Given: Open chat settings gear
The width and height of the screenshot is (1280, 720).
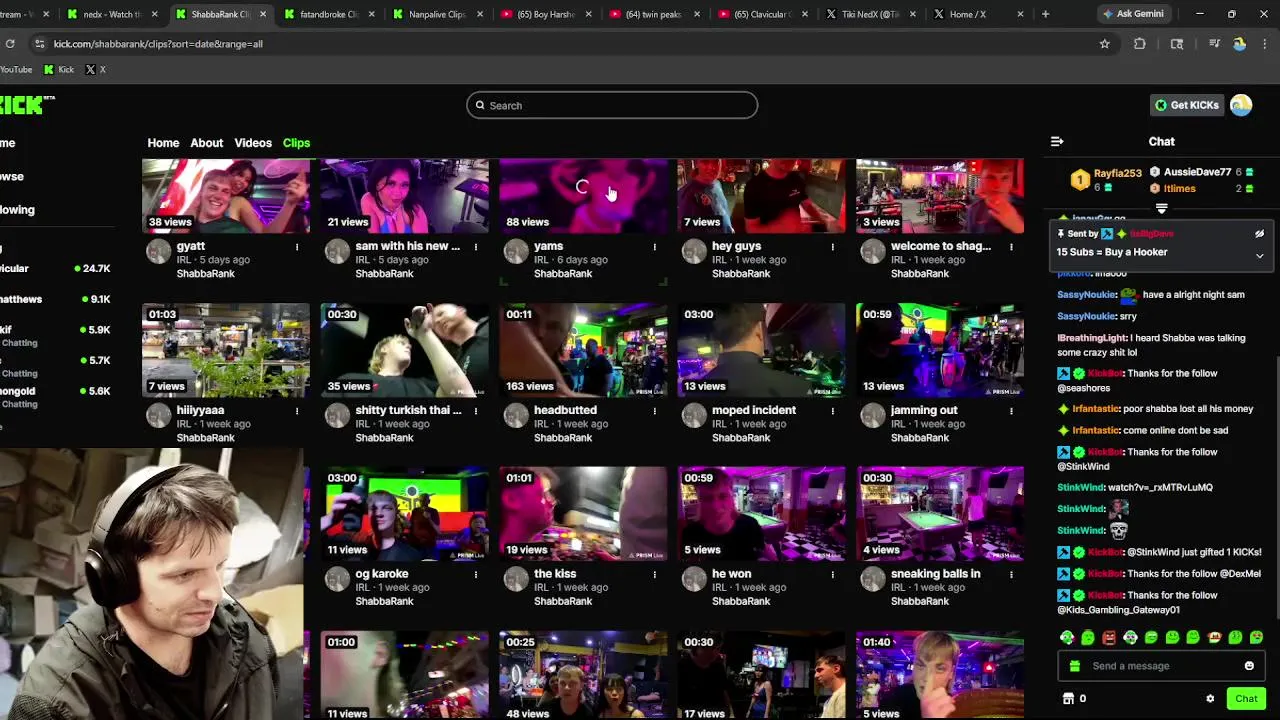Looking at the screenshot, I should 1210,699.
